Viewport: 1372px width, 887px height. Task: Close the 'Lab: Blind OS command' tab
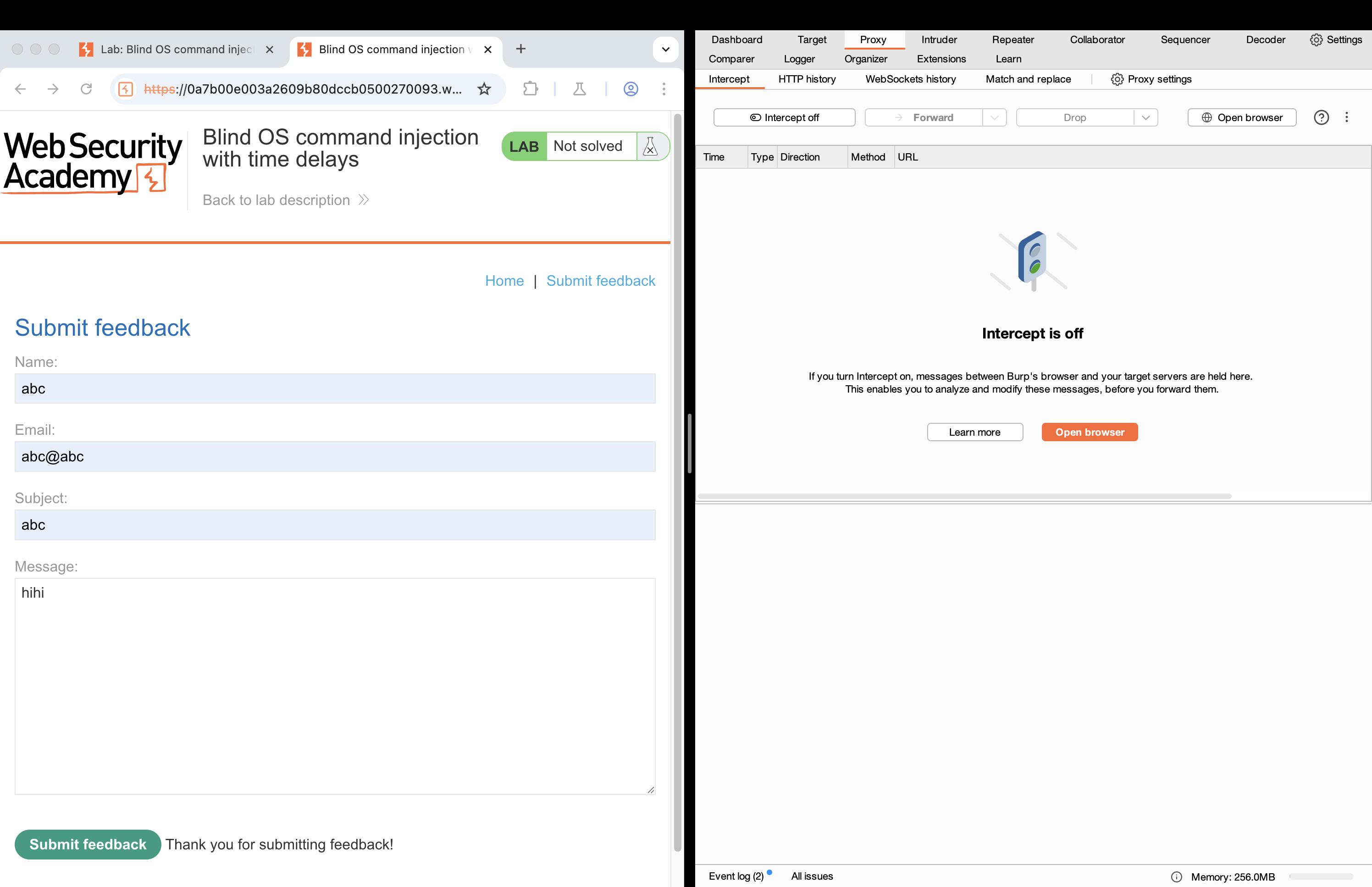tap(270, 50)
